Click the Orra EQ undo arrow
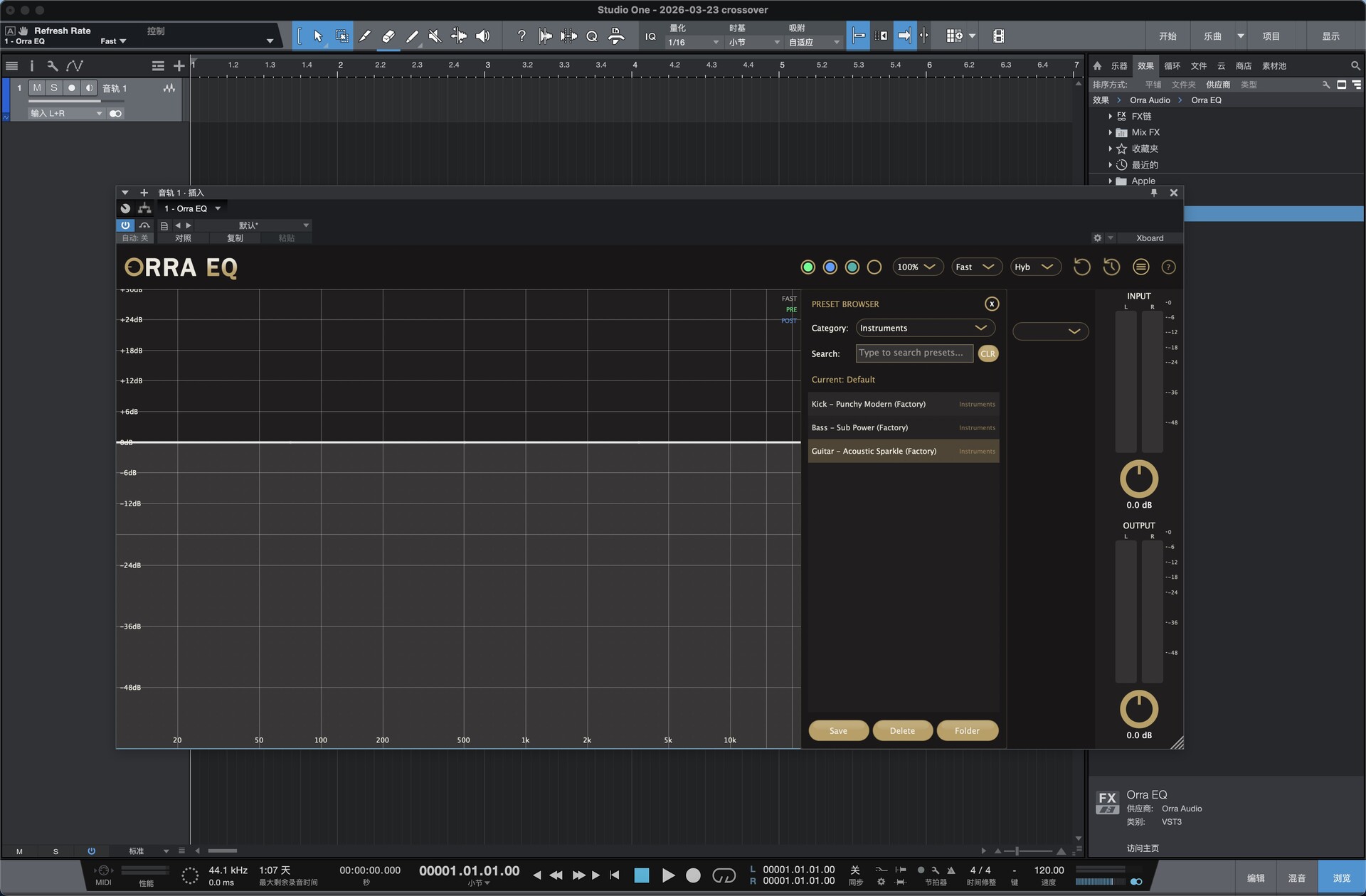 pyautogui.click(x=1081, y=267)
